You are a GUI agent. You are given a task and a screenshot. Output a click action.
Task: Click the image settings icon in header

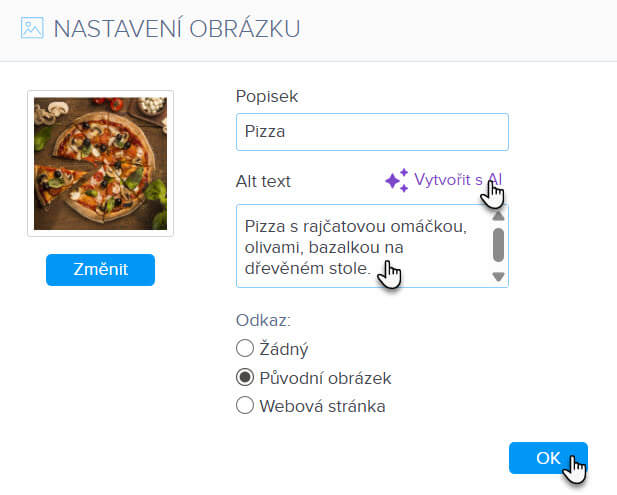32,28
